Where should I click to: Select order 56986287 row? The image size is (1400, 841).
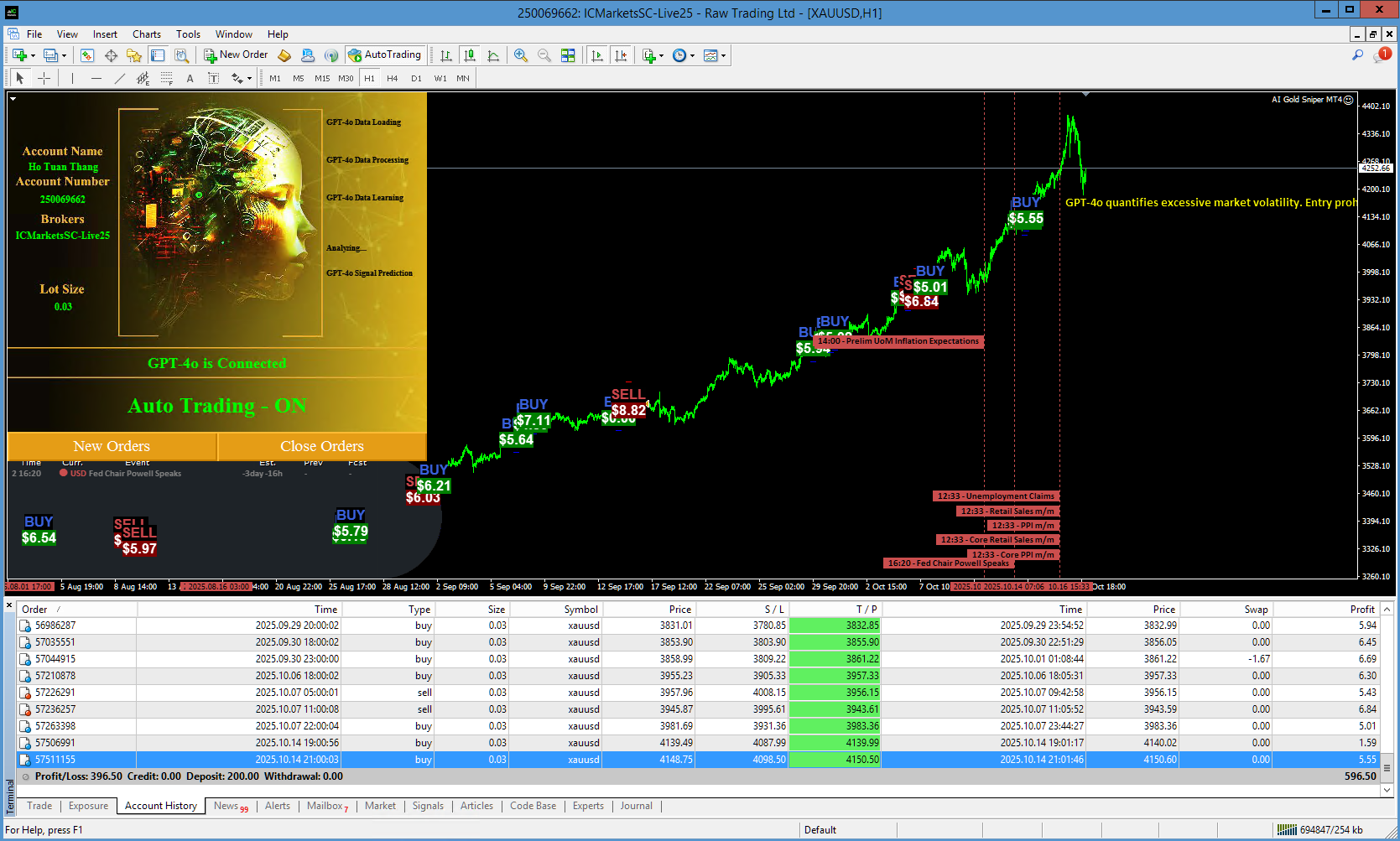coord(698,626)
